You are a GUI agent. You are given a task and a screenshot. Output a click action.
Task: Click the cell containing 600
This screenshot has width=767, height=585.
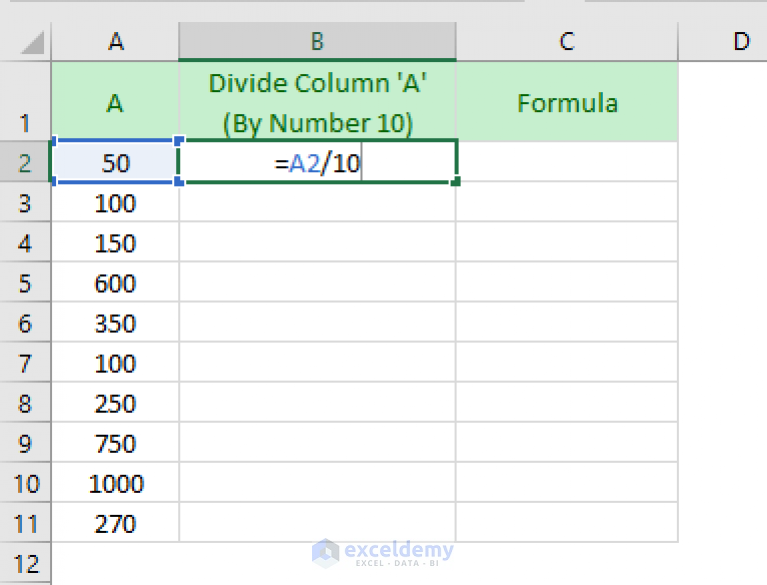(x=115, y=282)
